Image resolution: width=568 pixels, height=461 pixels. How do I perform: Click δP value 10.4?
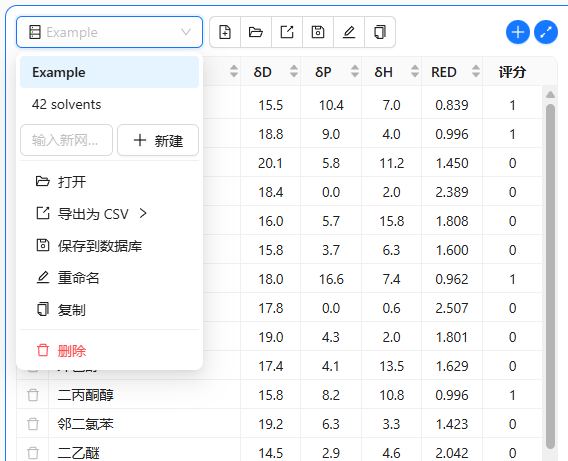pyautogui.click(x=331, y=105)
